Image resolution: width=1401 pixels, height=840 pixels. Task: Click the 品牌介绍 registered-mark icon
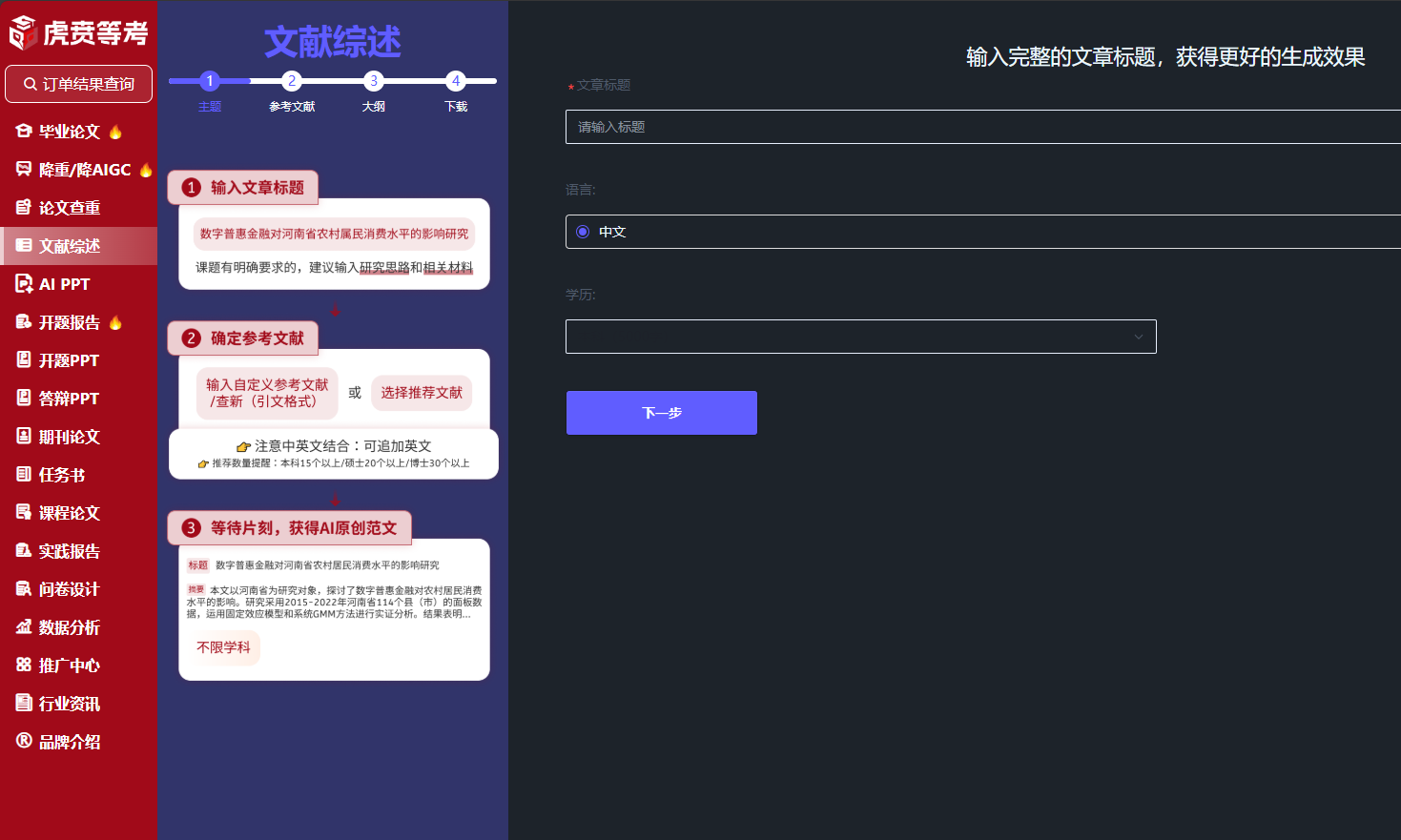[x=24, y=741]
